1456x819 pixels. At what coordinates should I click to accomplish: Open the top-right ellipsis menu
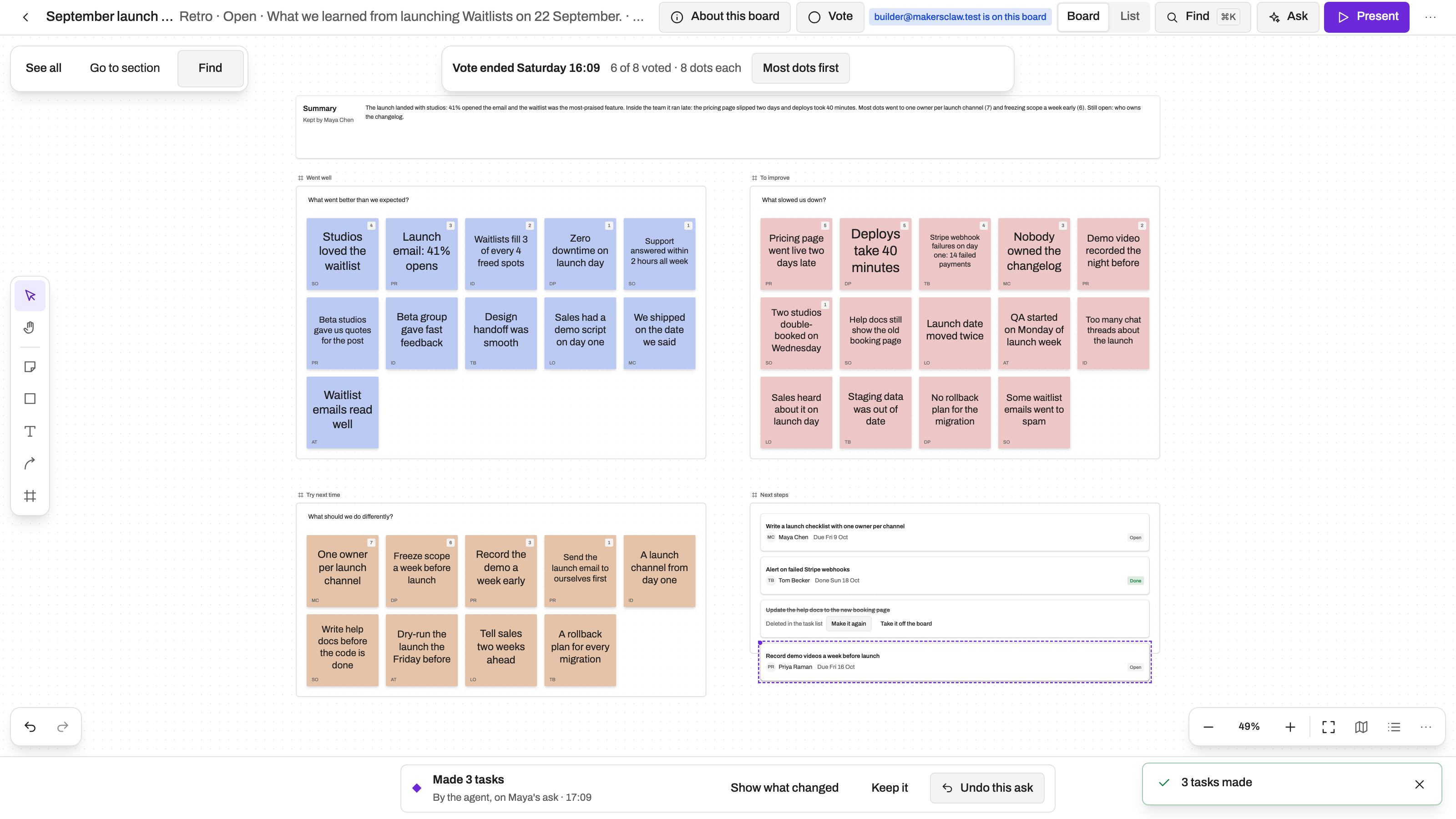tap(1431, 17)
